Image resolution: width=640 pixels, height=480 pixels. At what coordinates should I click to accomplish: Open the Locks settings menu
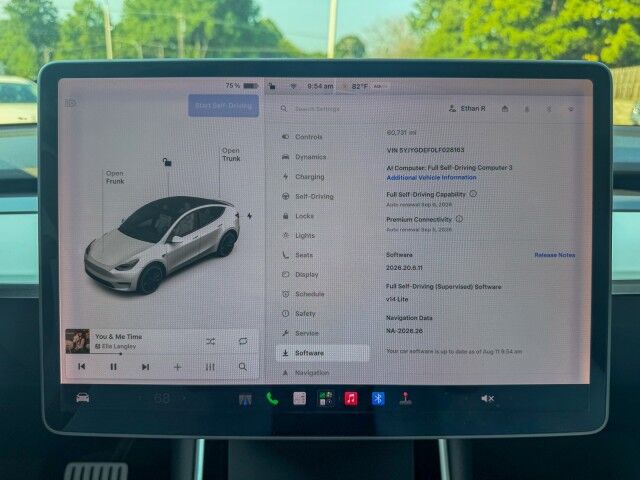[298, 216]
